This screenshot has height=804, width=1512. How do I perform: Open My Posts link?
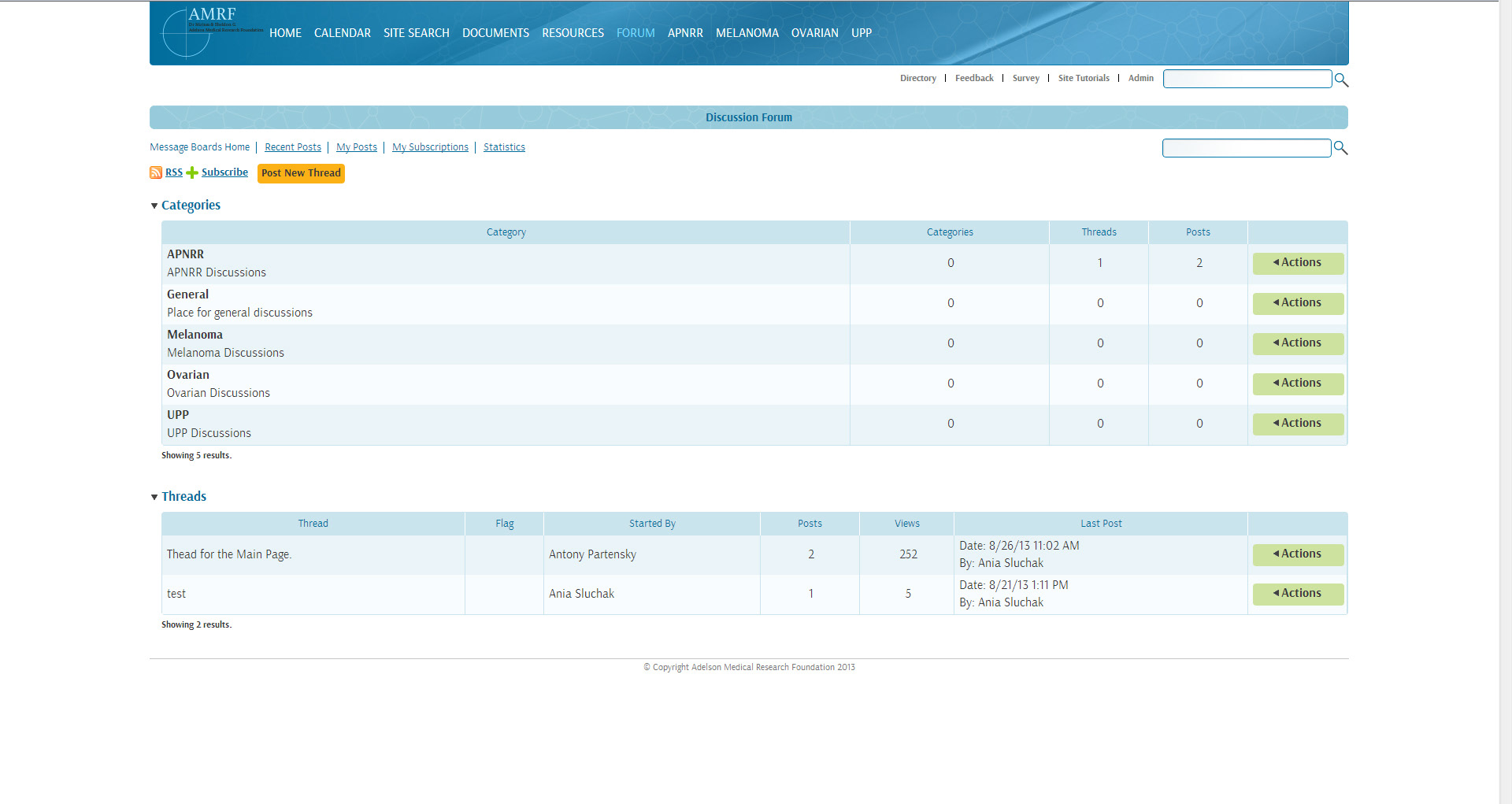[x=357, y=147]
